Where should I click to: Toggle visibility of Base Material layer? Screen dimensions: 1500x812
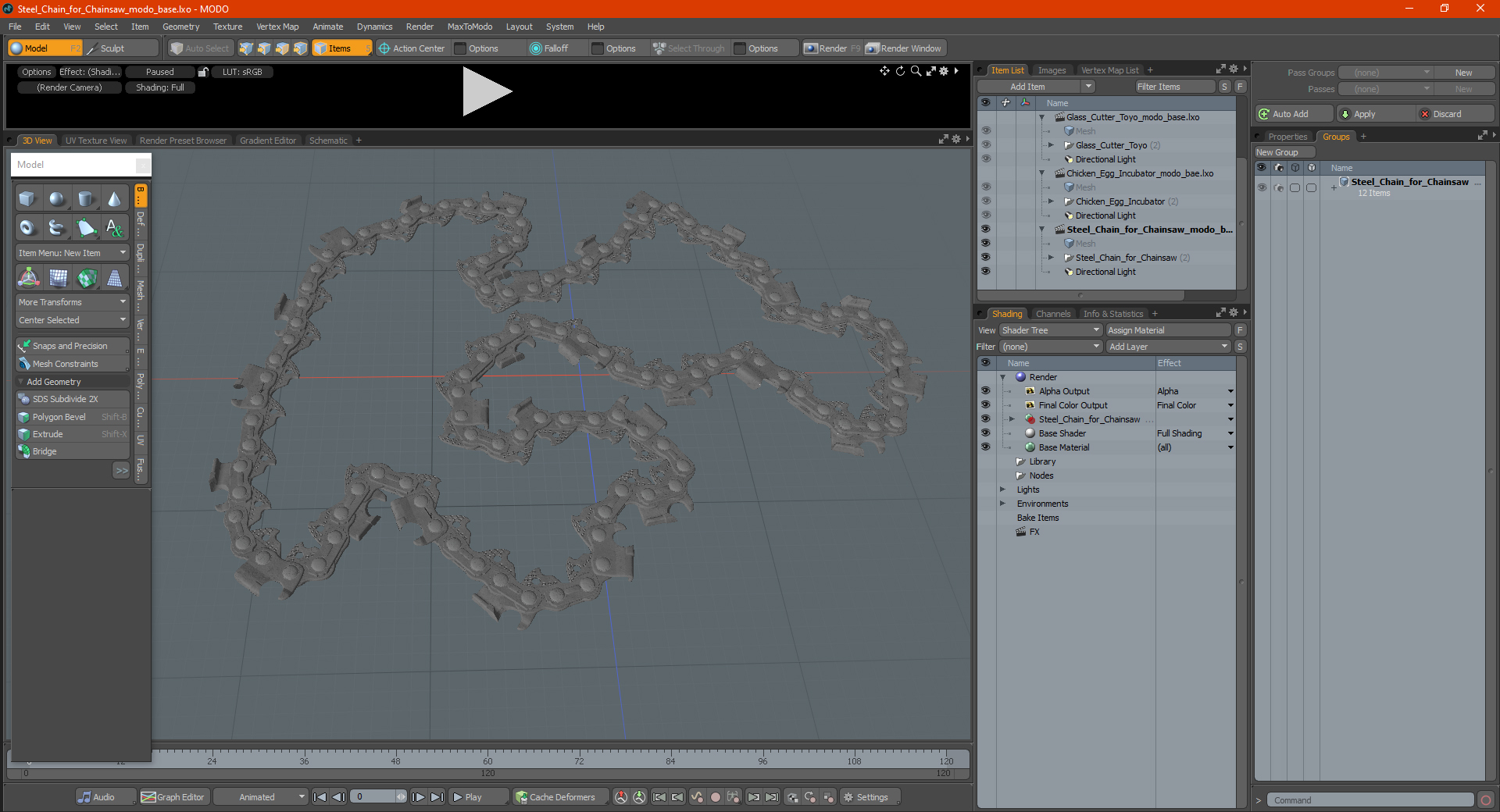(x=985, y=447)
